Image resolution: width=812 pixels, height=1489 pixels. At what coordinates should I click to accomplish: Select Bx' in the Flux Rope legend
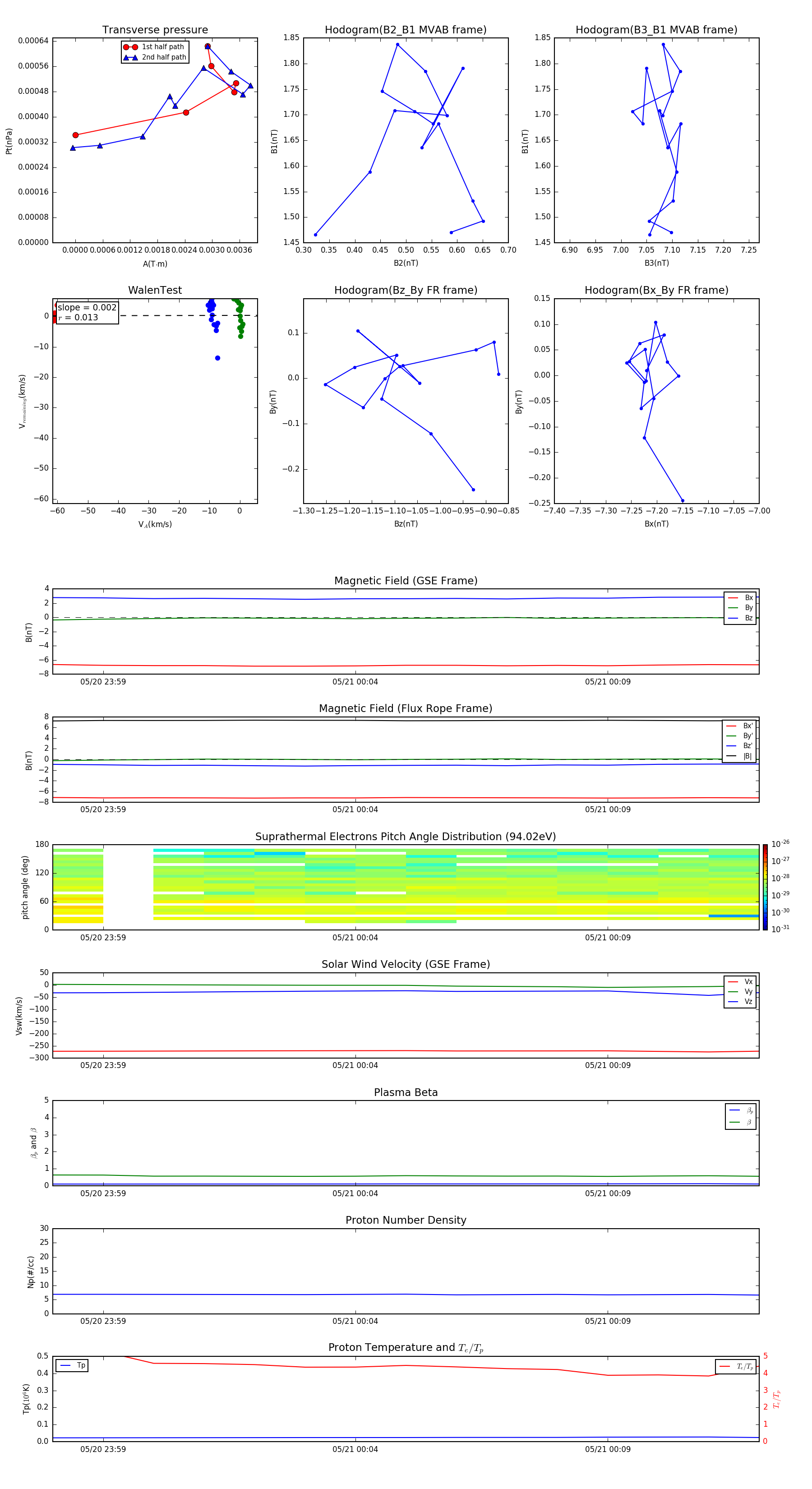[x=740, y=726]
